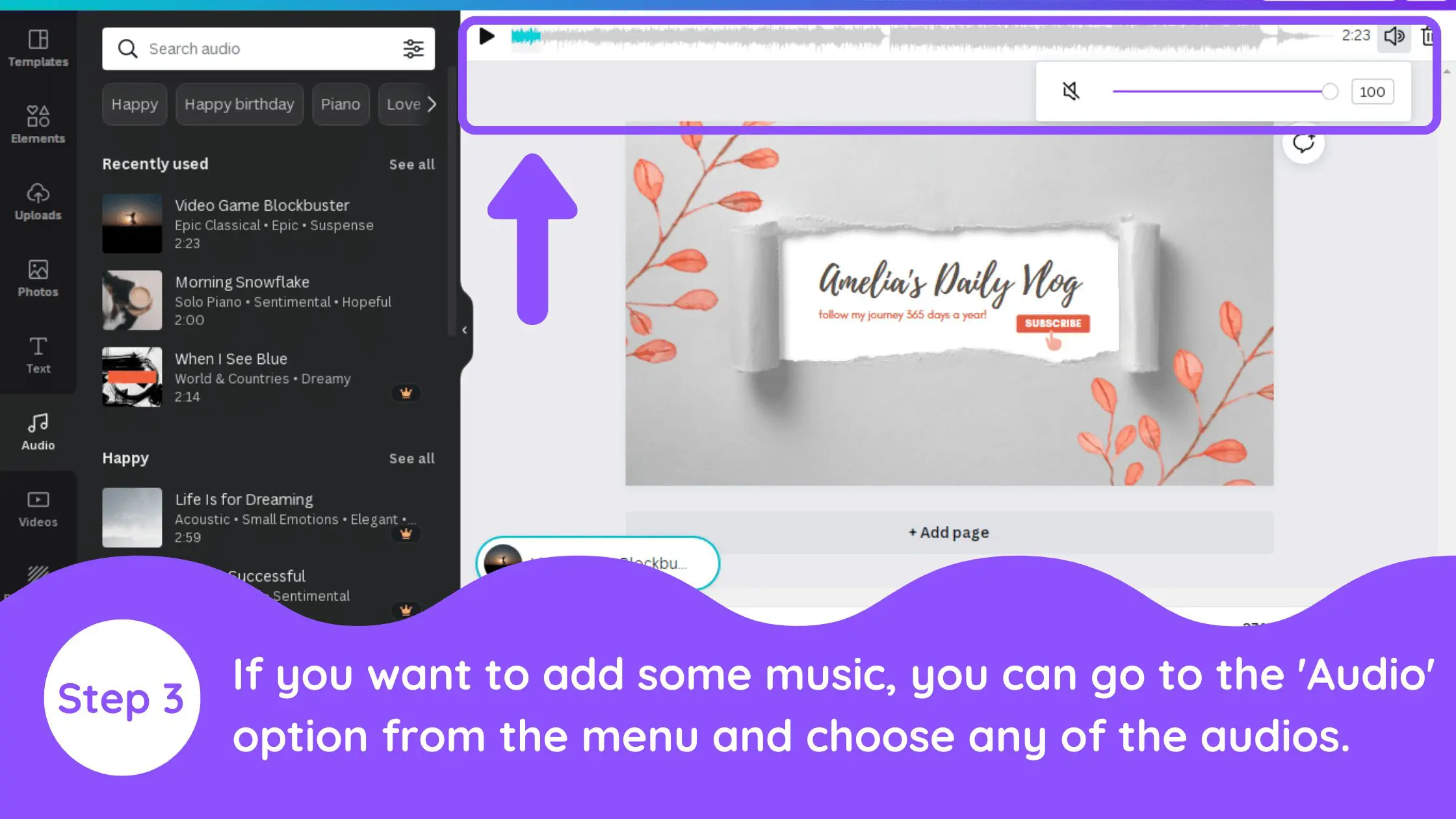Image resolution: width=1456 pixels, height=819 pixels.
Task: Mute the Video Game Blockbuster audio track
Action: [1070, 91]
